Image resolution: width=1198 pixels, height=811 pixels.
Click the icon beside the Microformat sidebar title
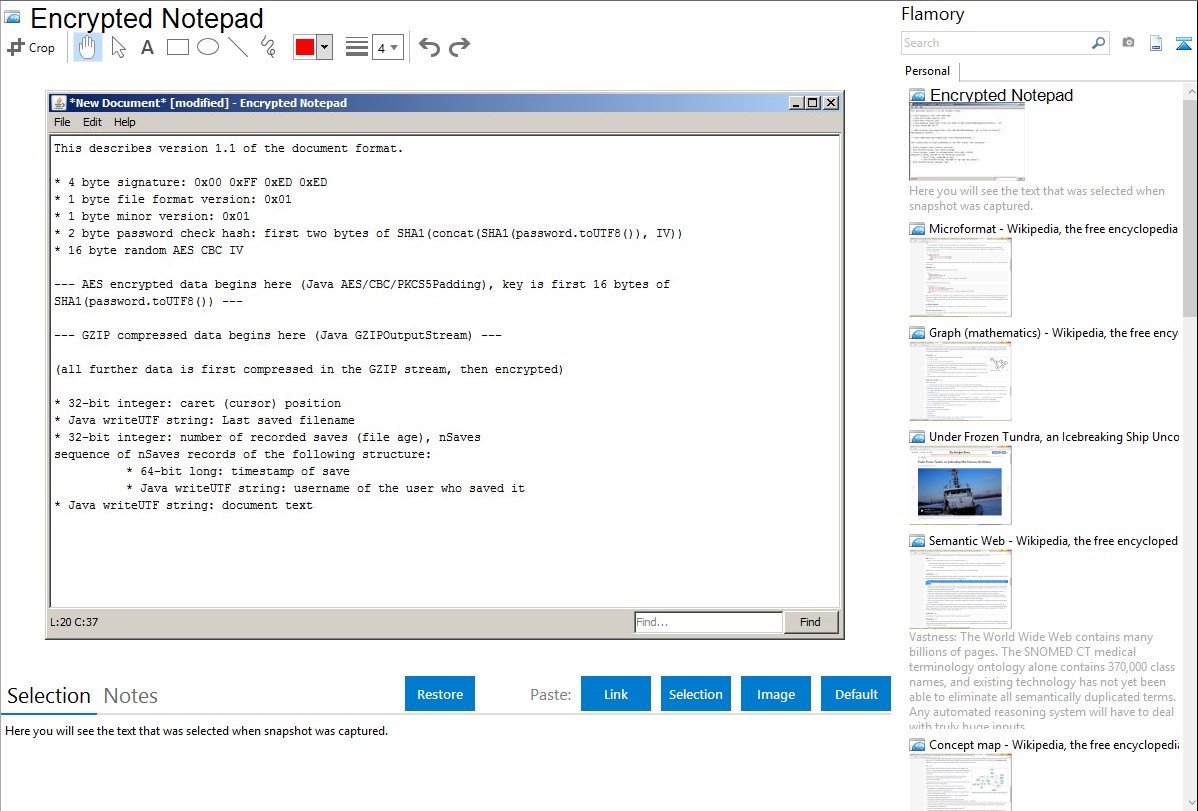coord(917,229)
